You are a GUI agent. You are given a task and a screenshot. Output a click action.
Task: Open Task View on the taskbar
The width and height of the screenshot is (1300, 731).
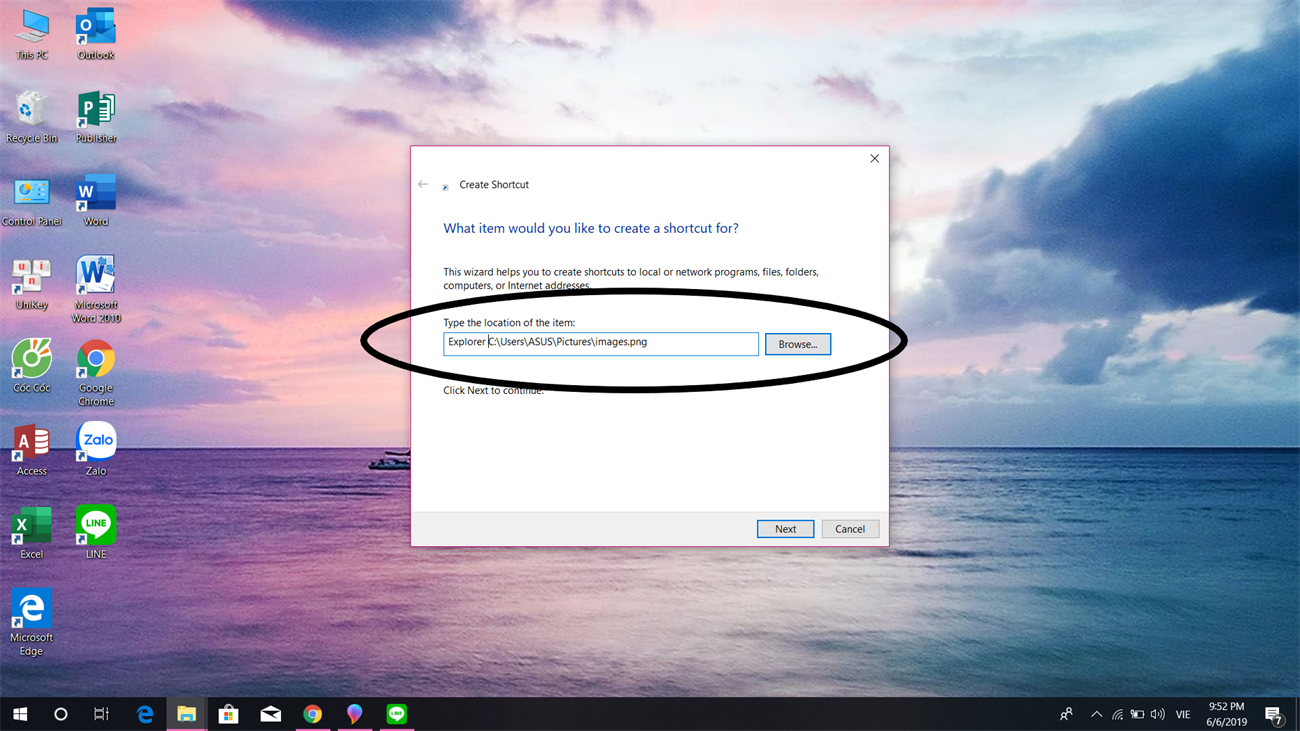pos(100,714)
